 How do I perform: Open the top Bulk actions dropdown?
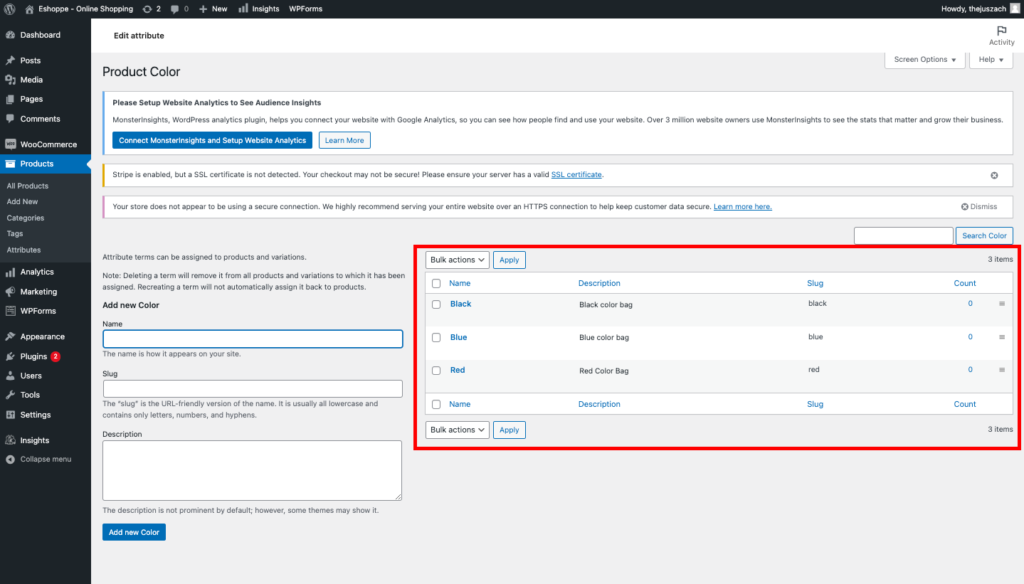[457, 260]
